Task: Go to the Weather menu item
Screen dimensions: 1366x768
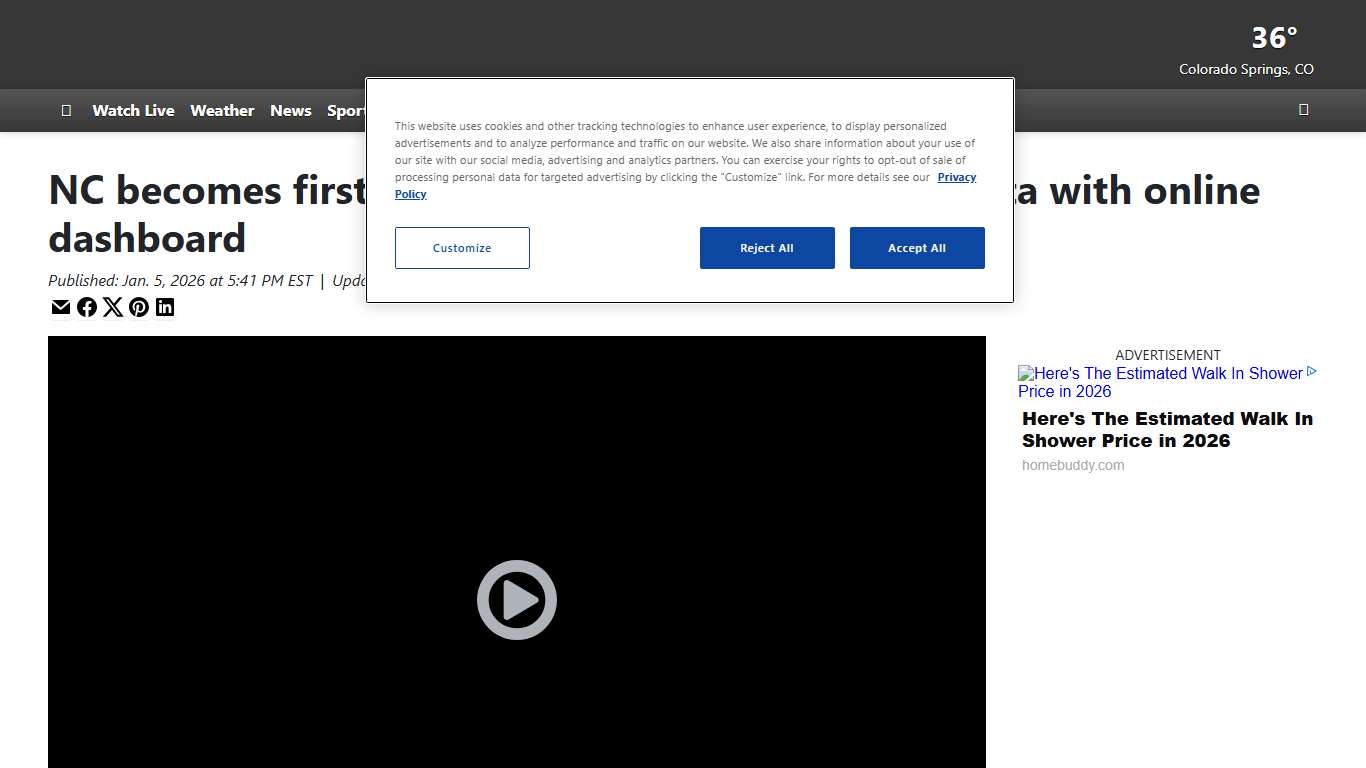Action: tap(222, 111)
